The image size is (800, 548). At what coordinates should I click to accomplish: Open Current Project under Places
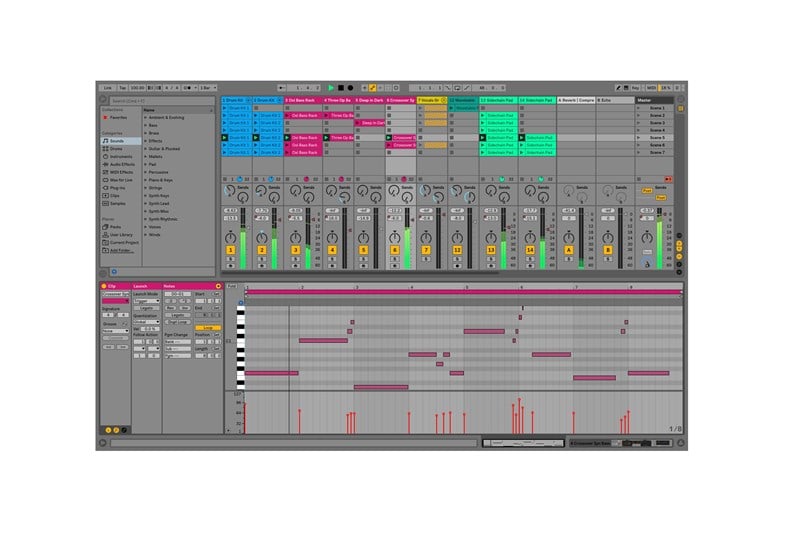click(x=123, y=242)
